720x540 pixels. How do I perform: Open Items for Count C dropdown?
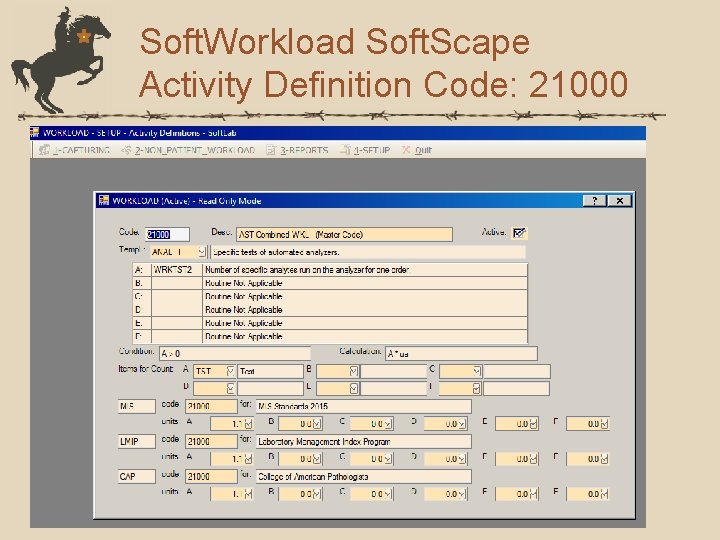(477, 371)
